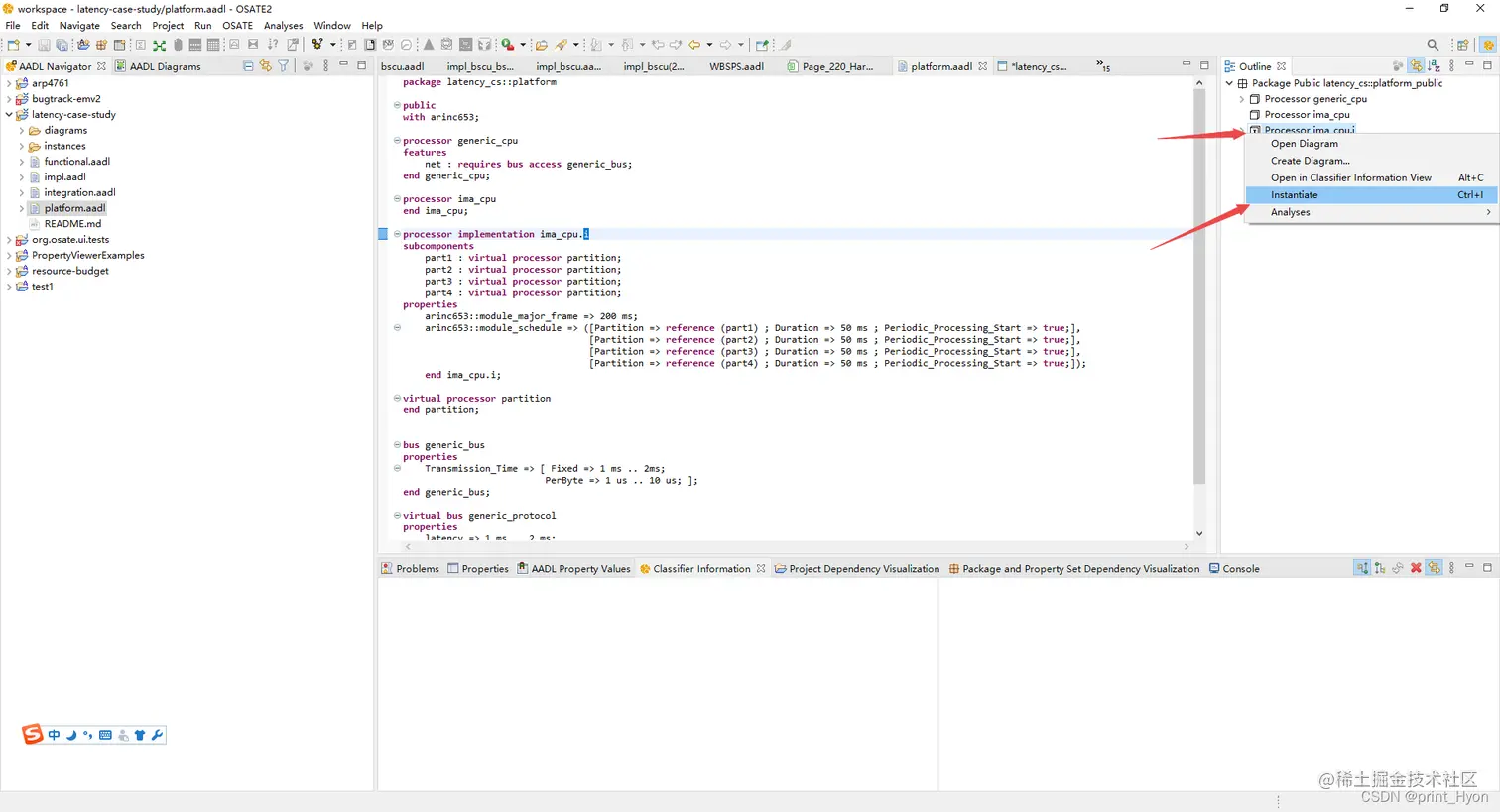The height and width of the screenshot is (812, 1500).
Task: Click the Open Type folder toolbar icon
Action: 542,45
